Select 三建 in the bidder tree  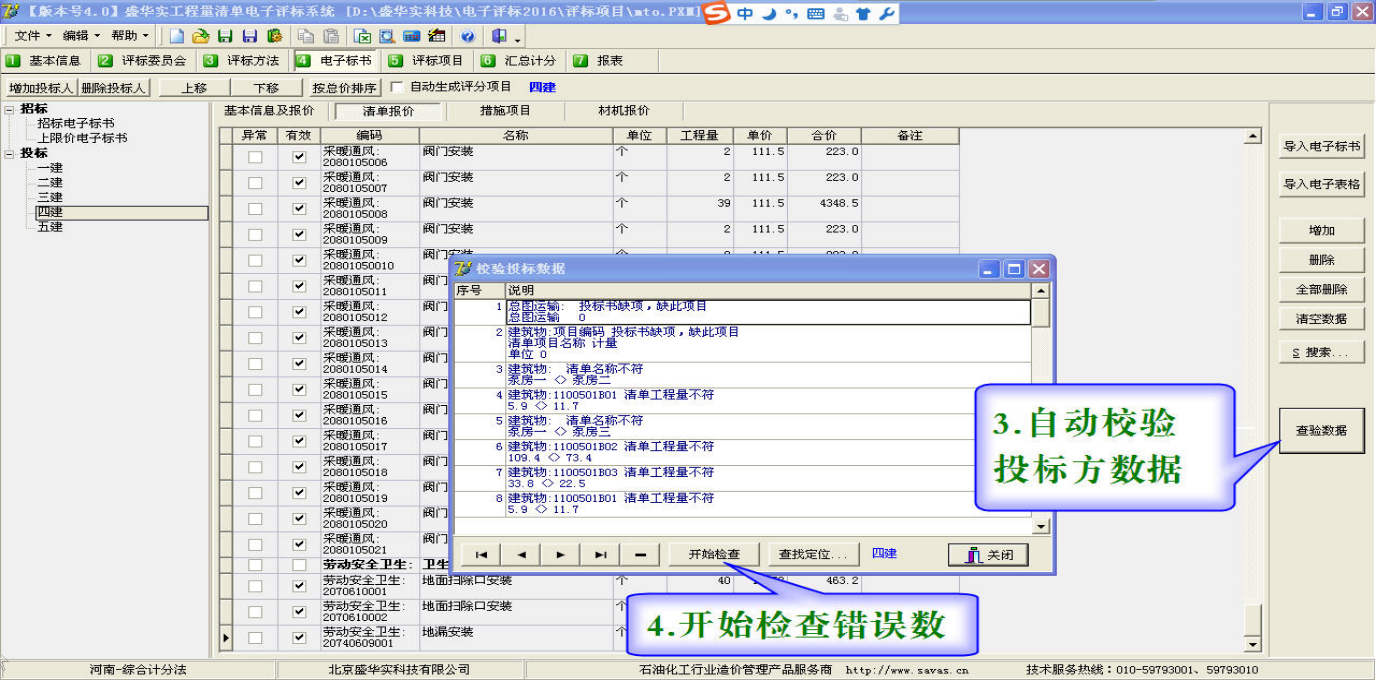[50, 197]
